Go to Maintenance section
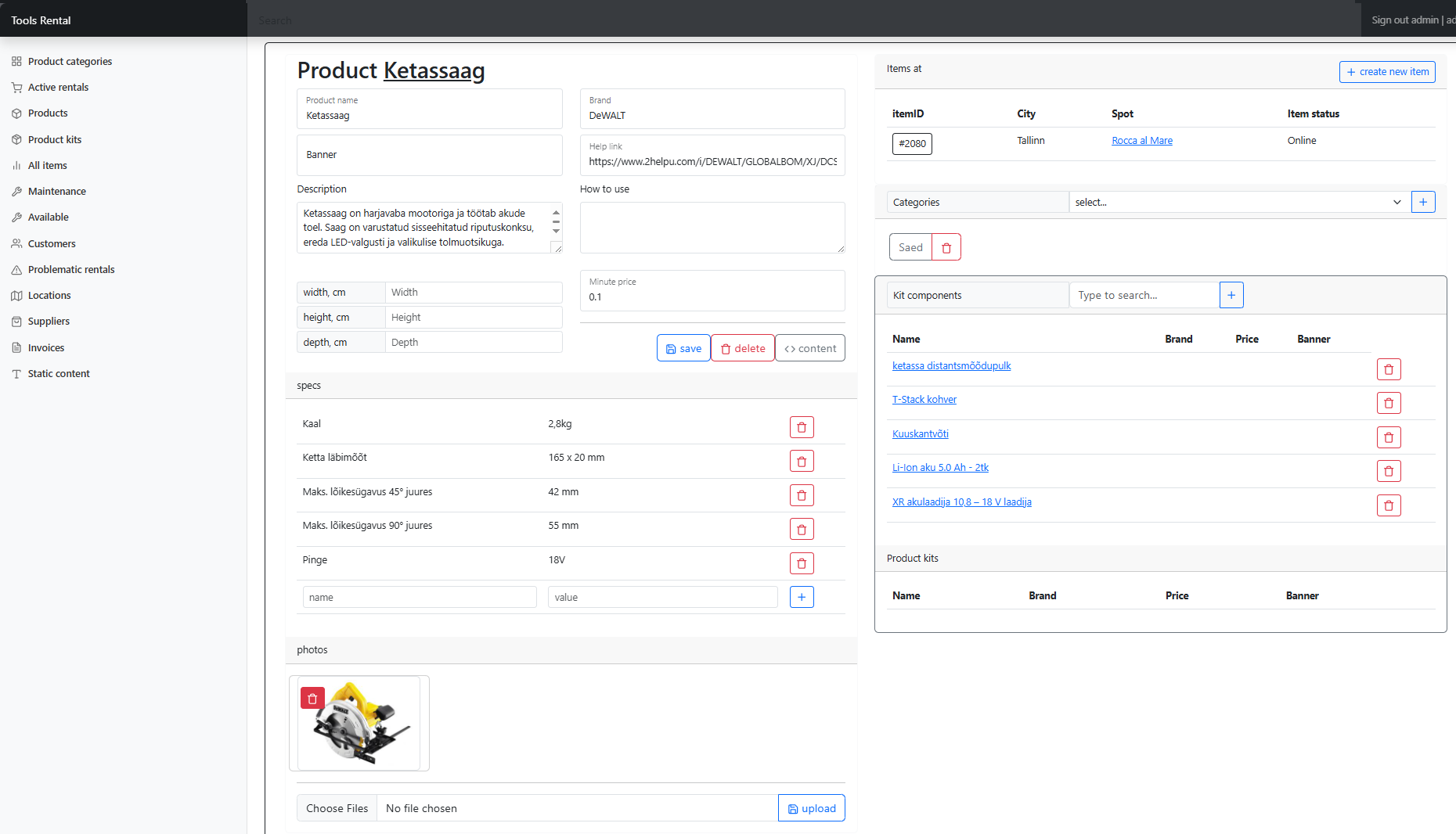Image resolution: width=1456 pixels, height=834 pixels. click(x=56, y=191)
